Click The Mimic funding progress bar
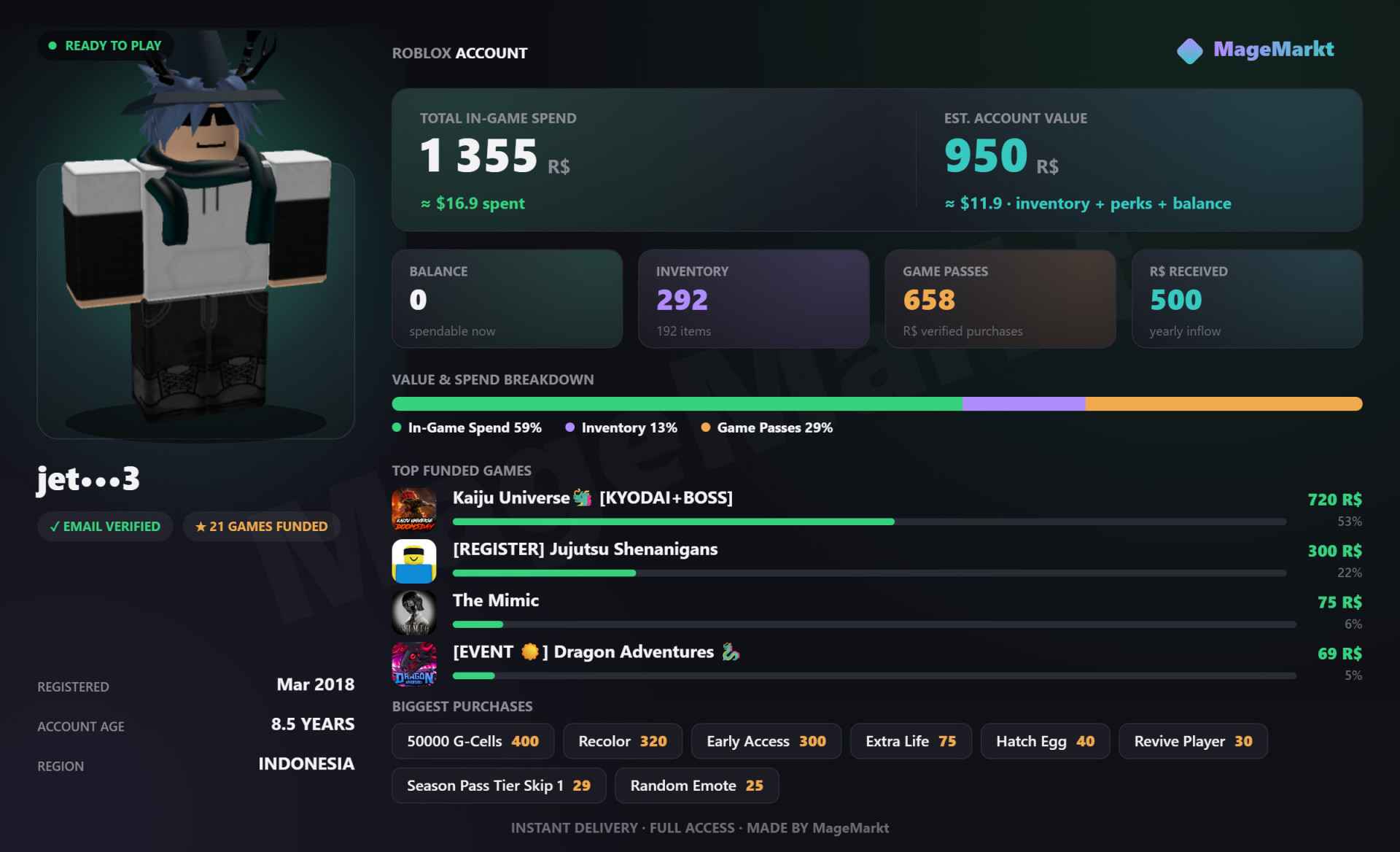This screenshot has height=852, width=1400. [874, 624]
